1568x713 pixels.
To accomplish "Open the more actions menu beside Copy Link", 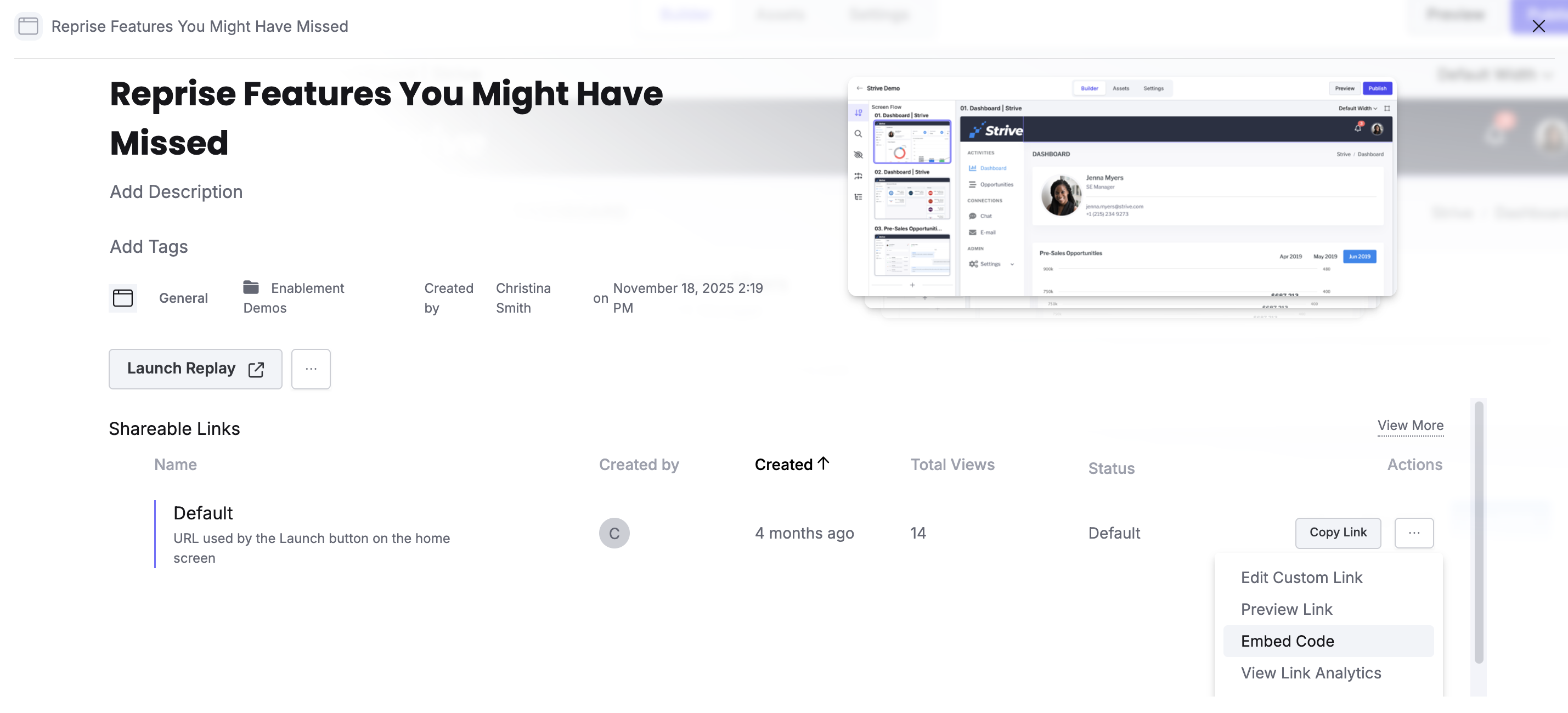I will (x=1414, y=533).
